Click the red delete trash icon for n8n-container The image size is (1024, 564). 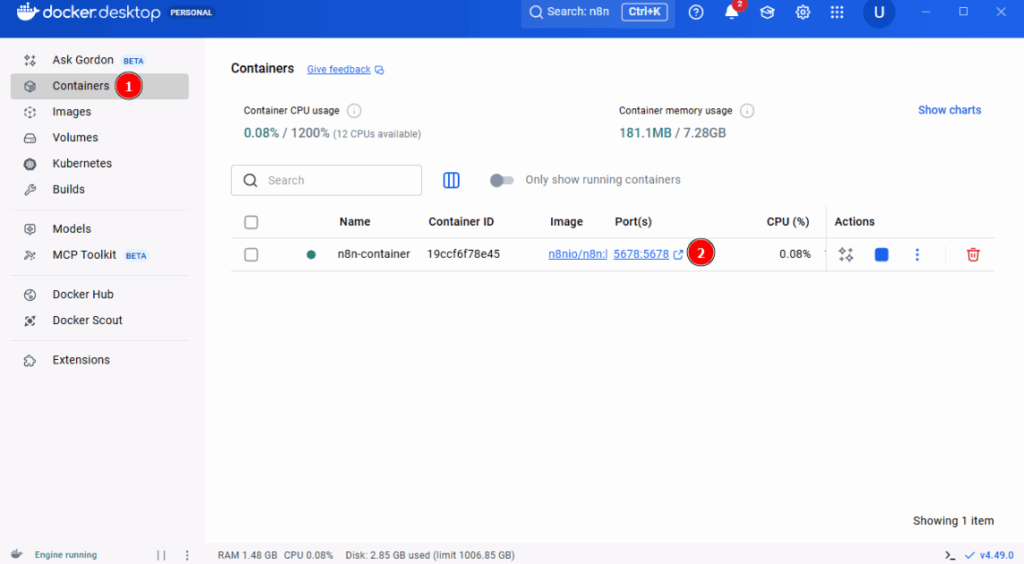point(973,255)
